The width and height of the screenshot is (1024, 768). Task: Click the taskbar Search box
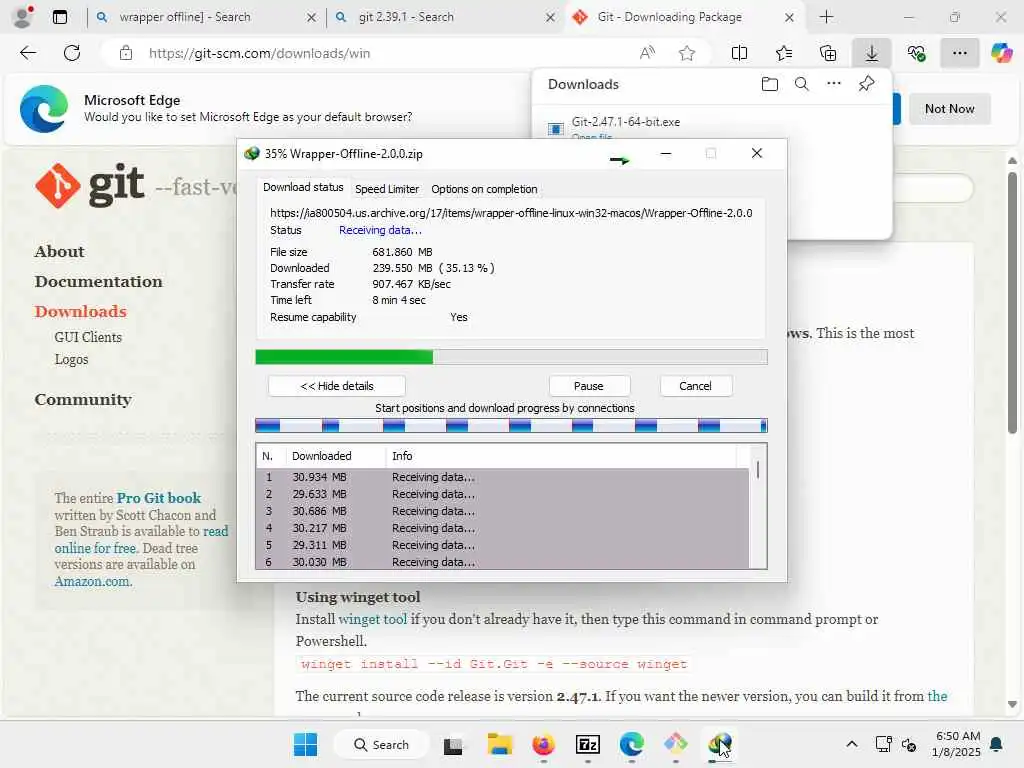[x=381, y=744]
